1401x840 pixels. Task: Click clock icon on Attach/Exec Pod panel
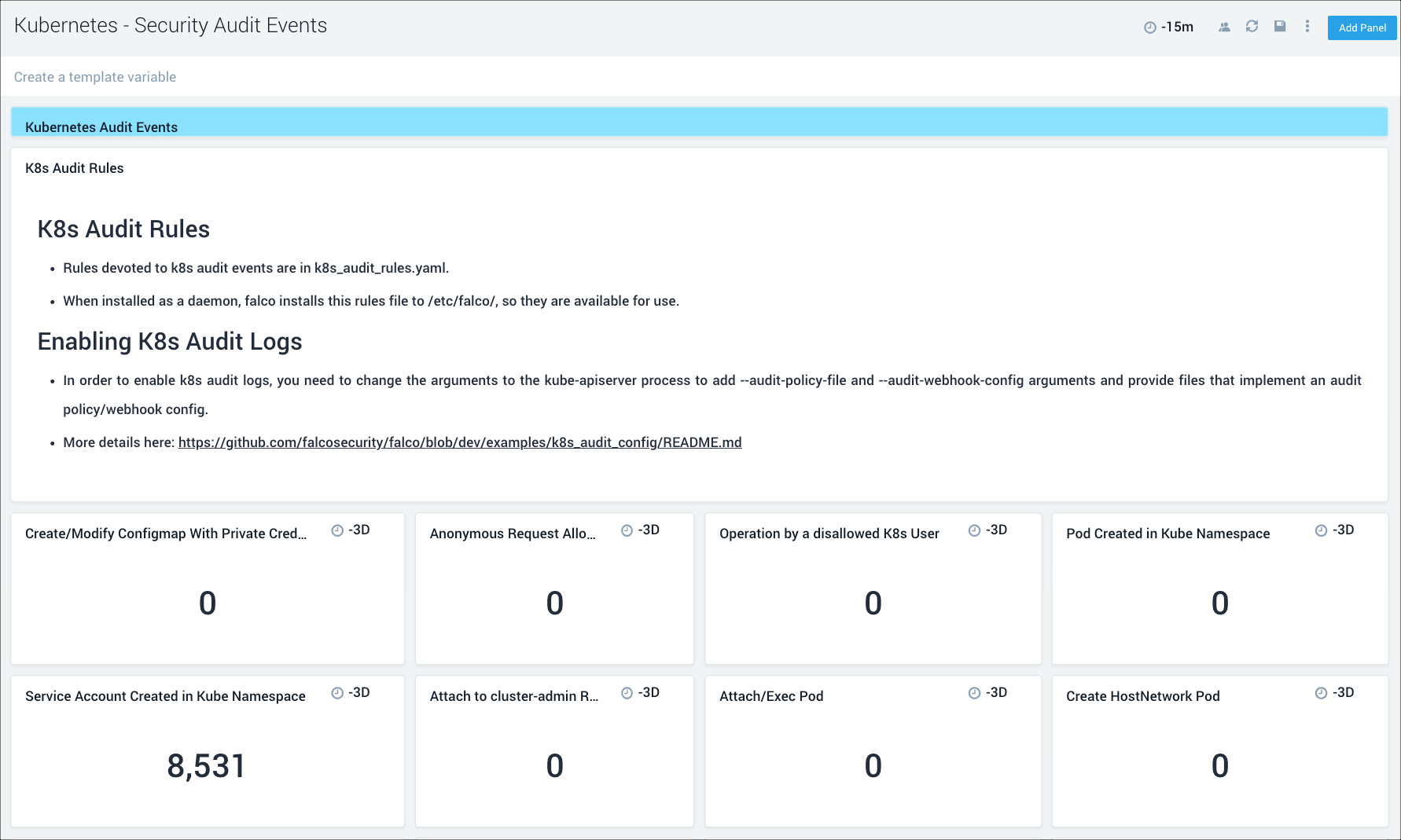974,693
